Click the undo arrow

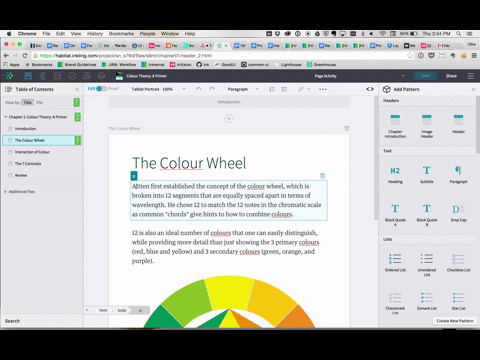[x=199, y=89]
